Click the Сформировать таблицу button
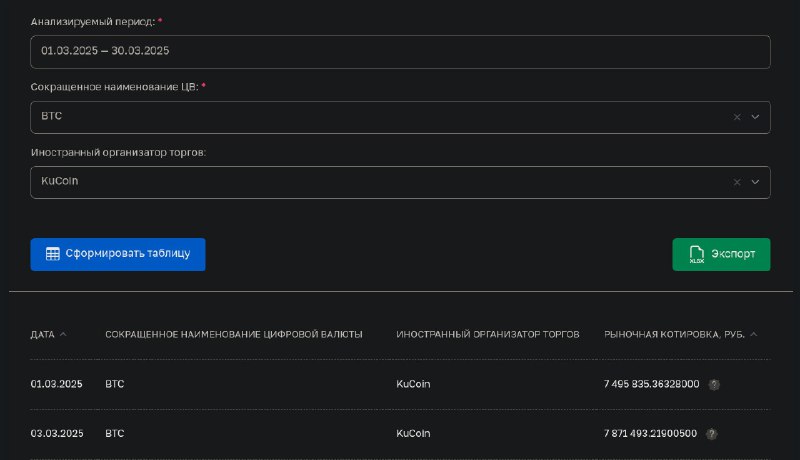 118,254
